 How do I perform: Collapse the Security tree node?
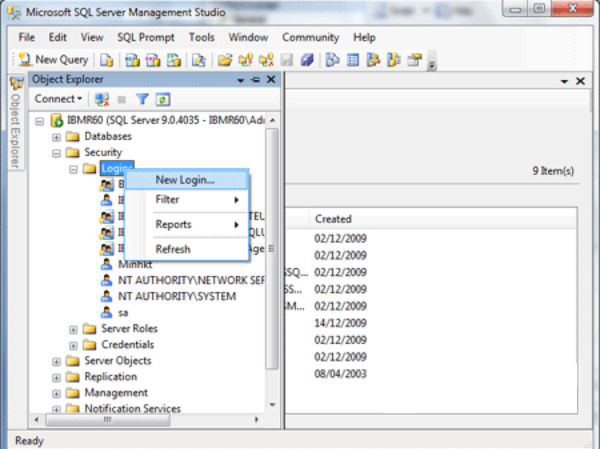click(x=57, y=153)
